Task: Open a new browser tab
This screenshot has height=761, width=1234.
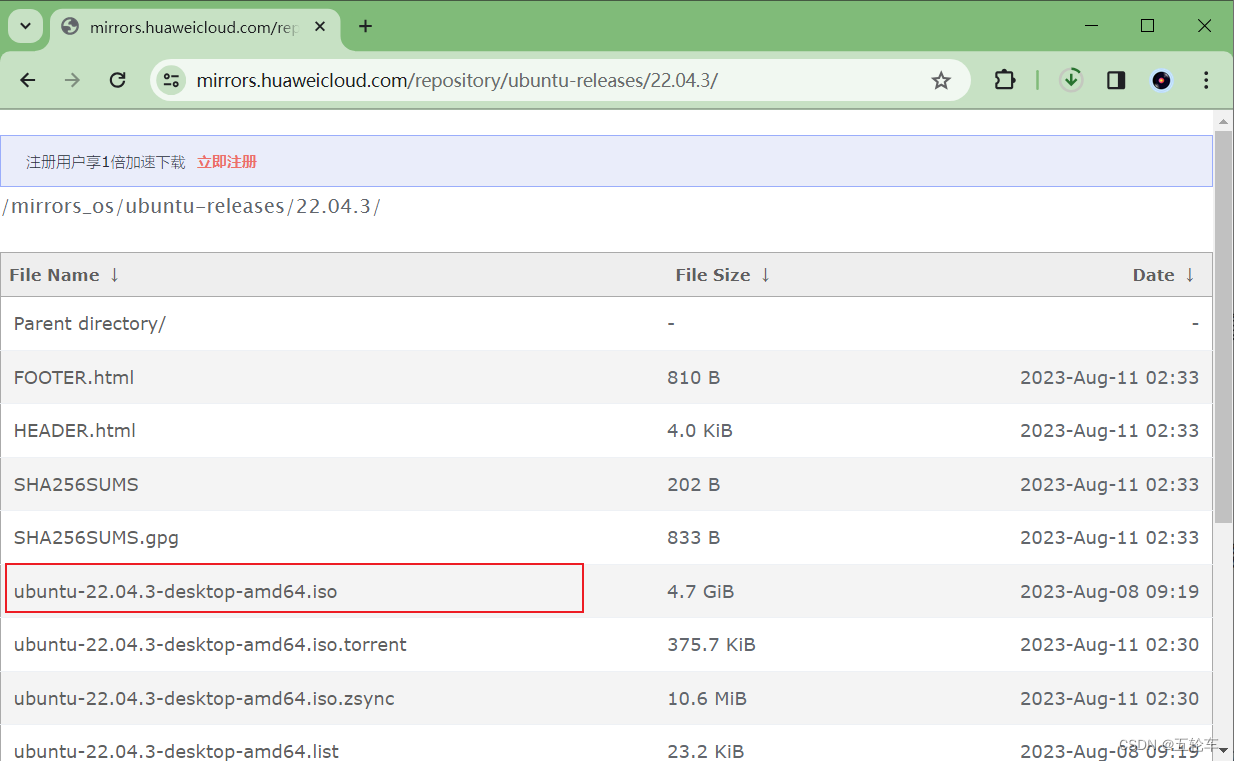Action: pyautogui.click(x=365, y=27)
